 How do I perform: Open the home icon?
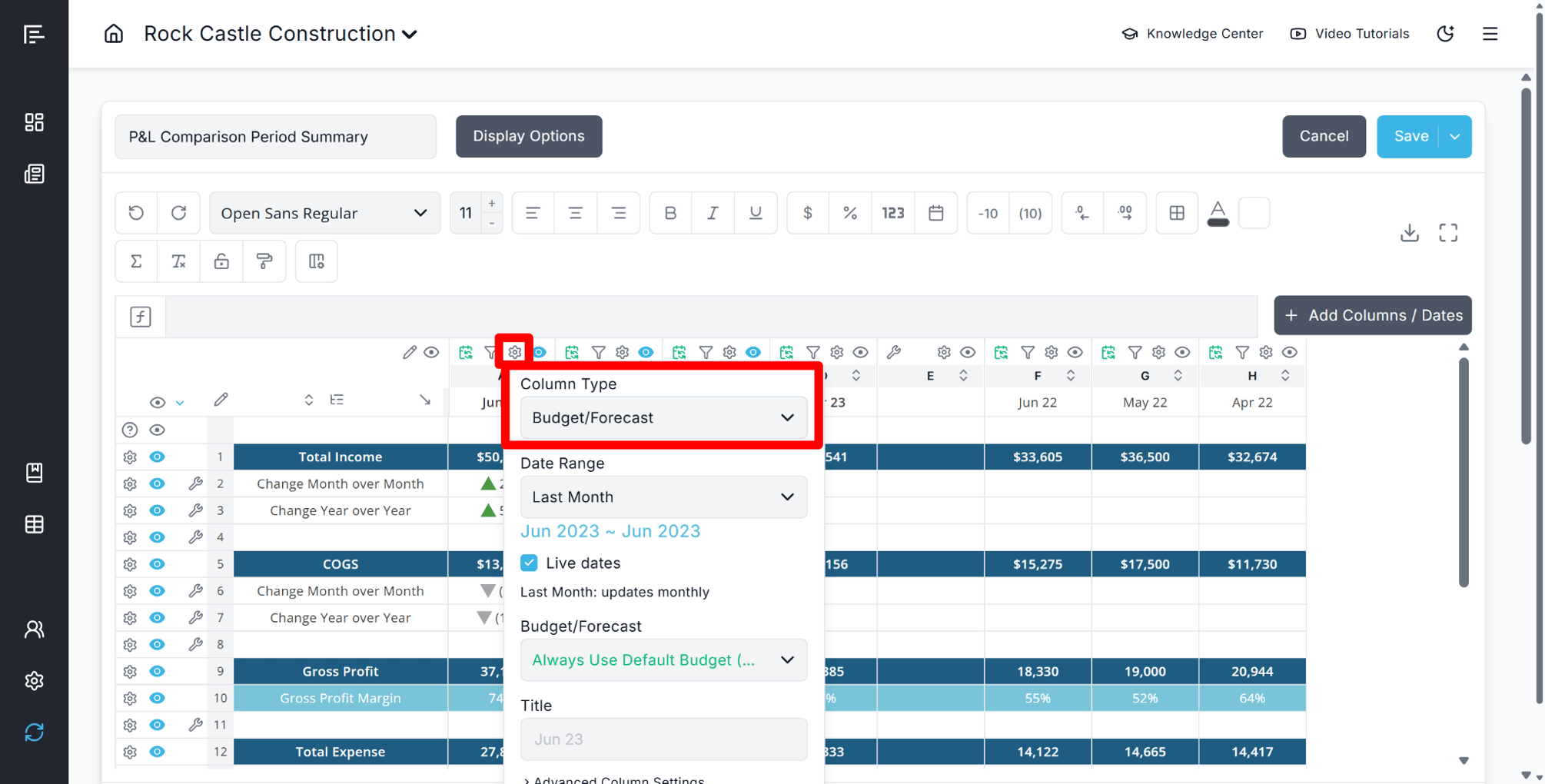point(114,34)
